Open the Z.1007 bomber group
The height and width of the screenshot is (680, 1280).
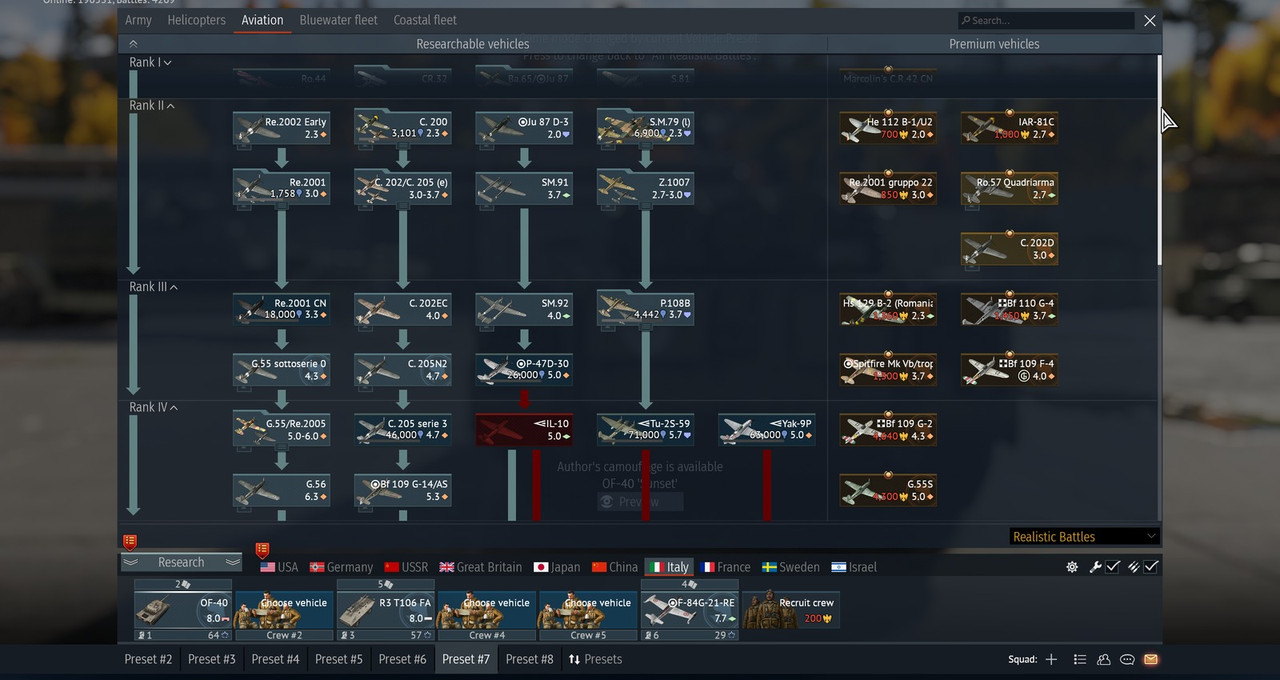tap(645, 188)
